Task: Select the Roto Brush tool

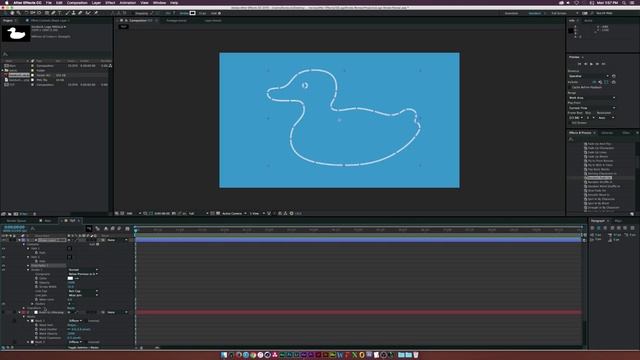Action: (88, 13)
